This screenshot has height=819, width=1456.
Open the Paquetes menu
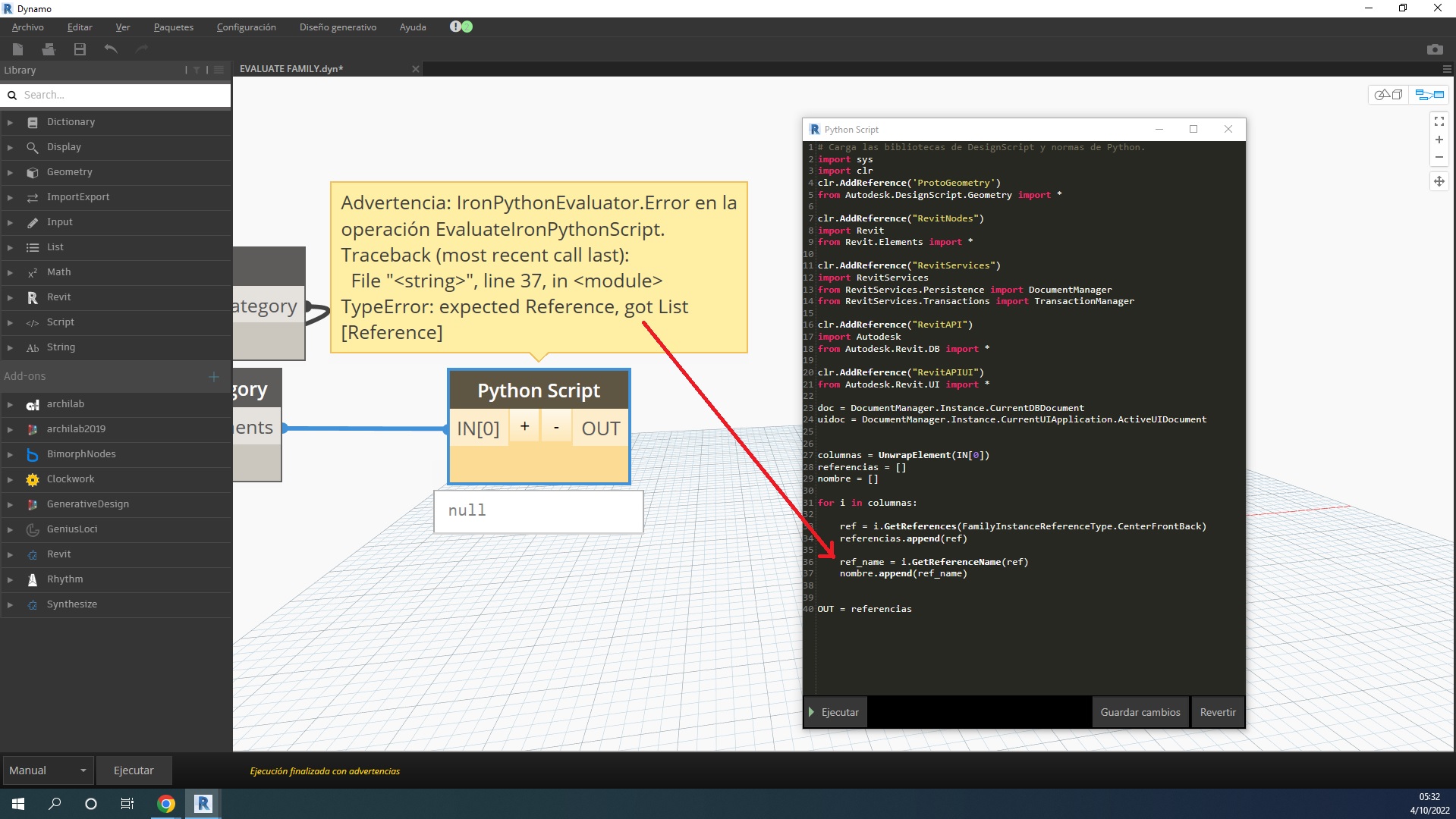[174, 27]
